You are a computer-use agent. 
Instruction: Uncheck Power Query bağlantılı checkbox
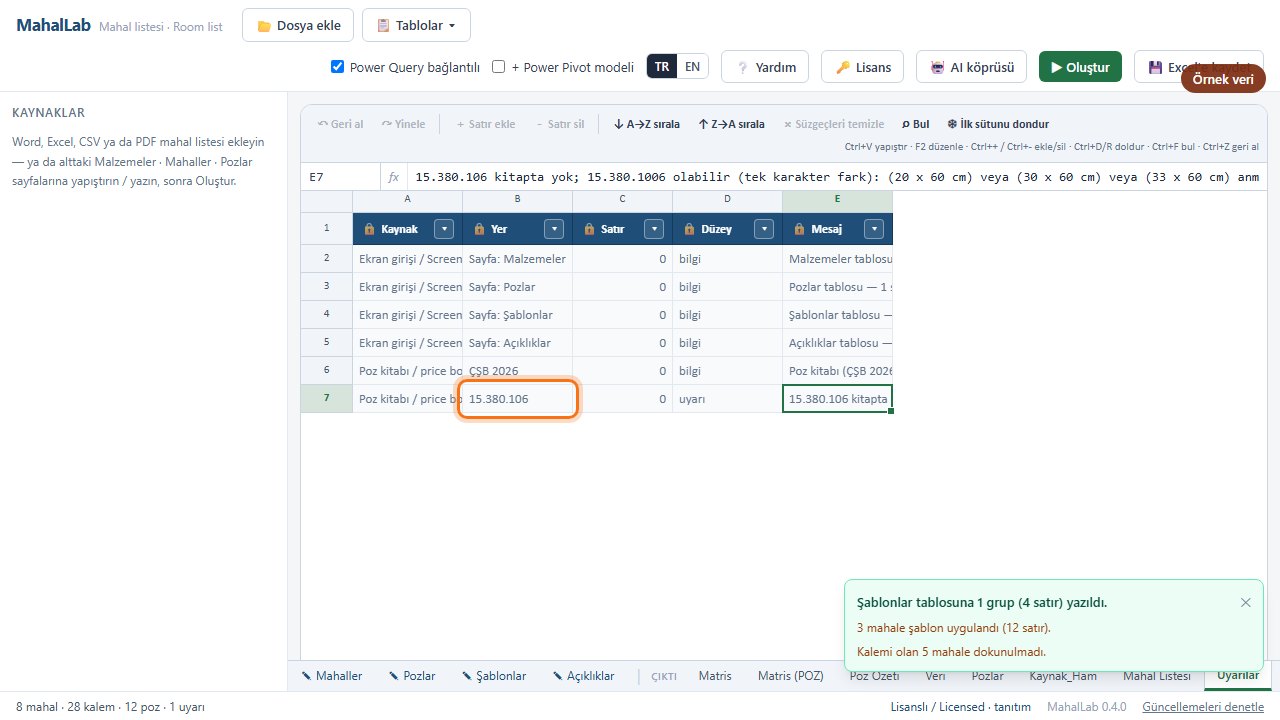click(x=338, y=67)
